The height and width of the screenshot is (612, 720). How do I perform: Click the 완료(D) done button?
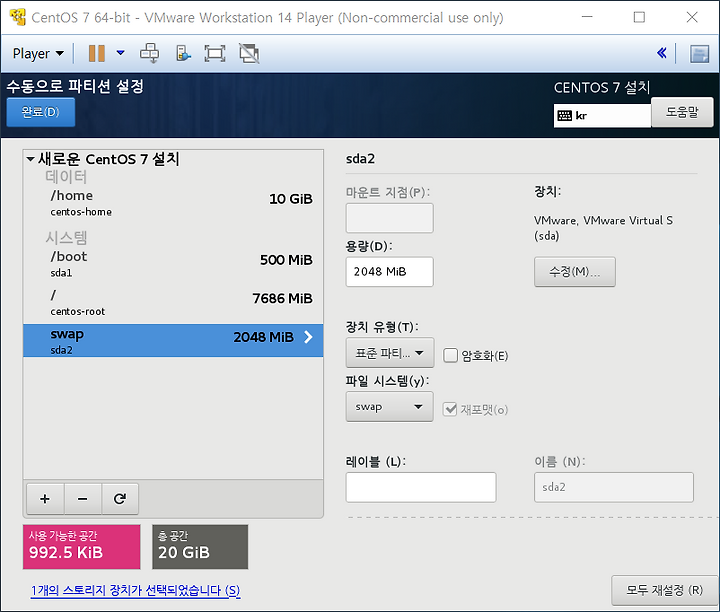point(40,112)
